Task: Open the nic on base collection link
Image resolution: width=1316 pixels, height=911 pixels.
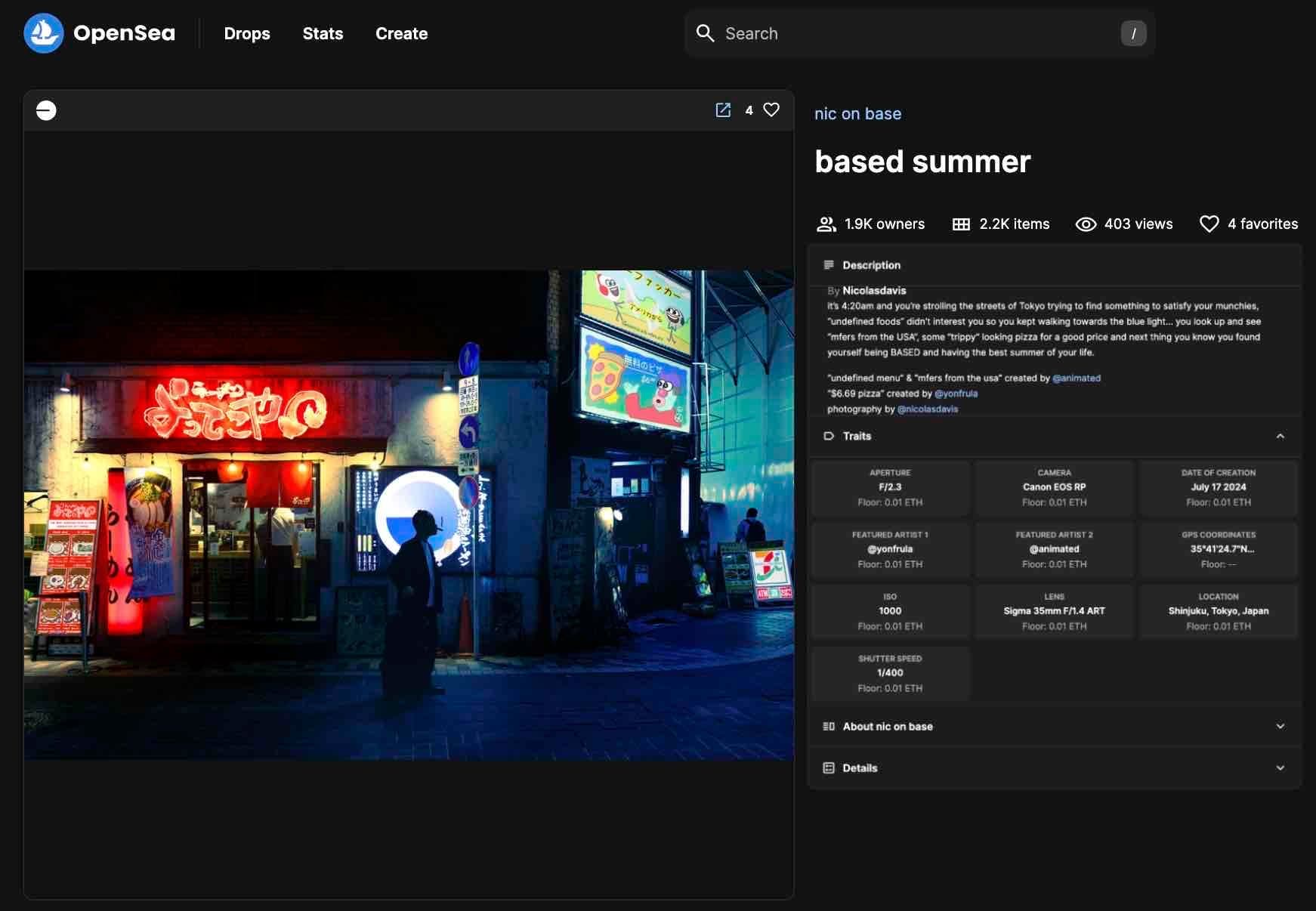Action: coord(858,113)
